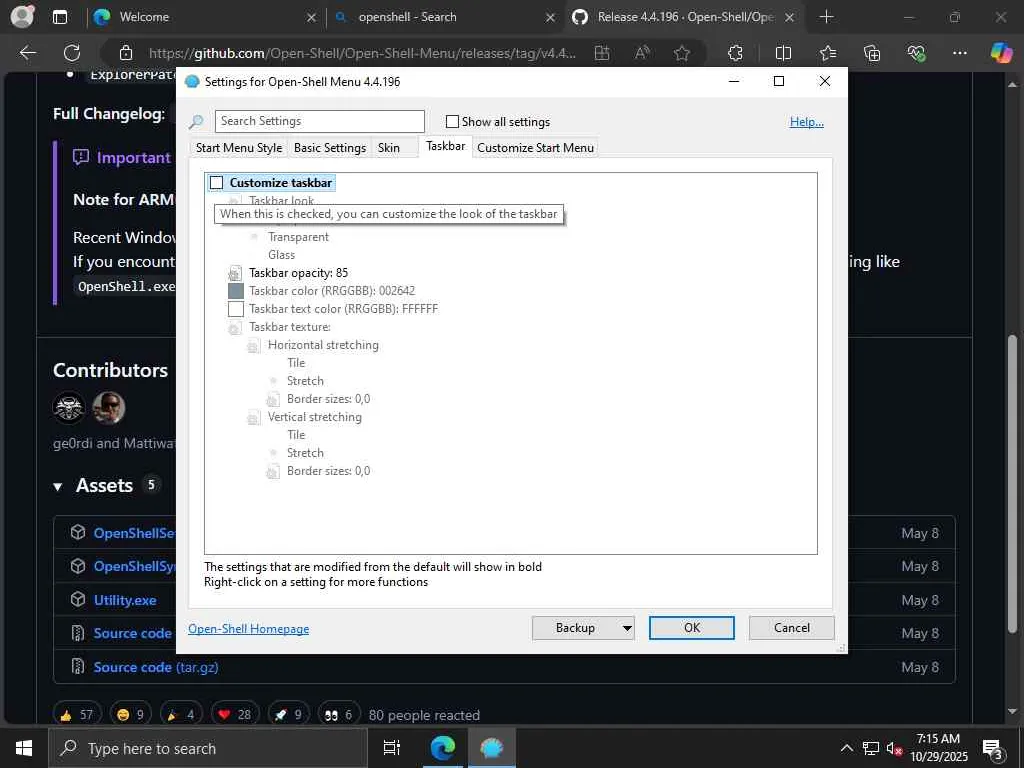Select Vertical stretching setting row
This screenshot has height=768, width=1024.
314,417
